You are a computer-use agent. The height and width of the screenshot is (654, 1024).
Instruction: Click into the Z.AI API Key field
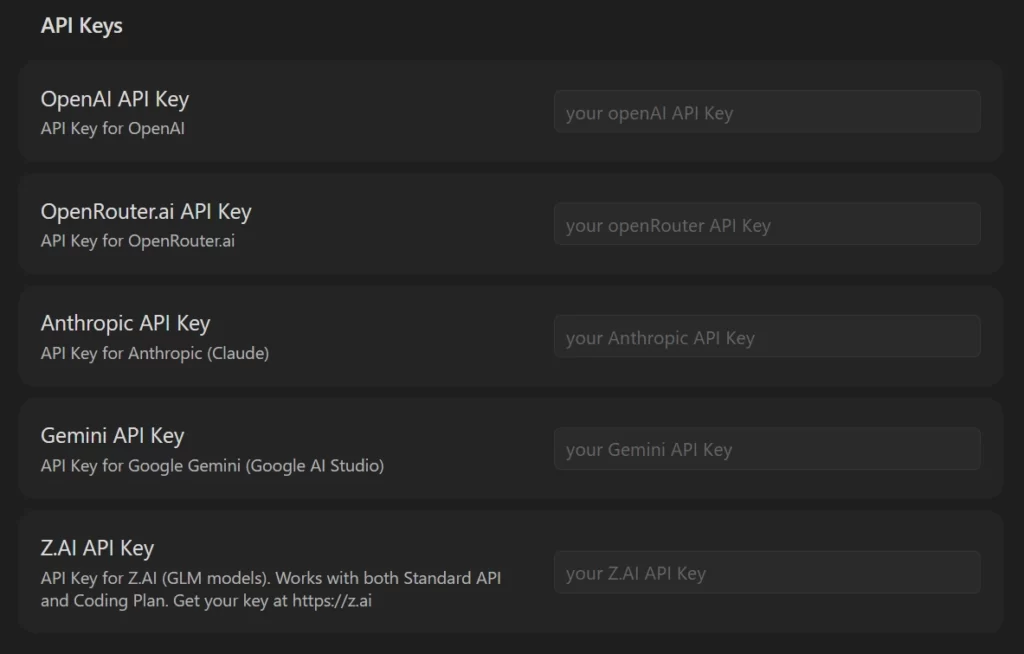tap(767, 573)
